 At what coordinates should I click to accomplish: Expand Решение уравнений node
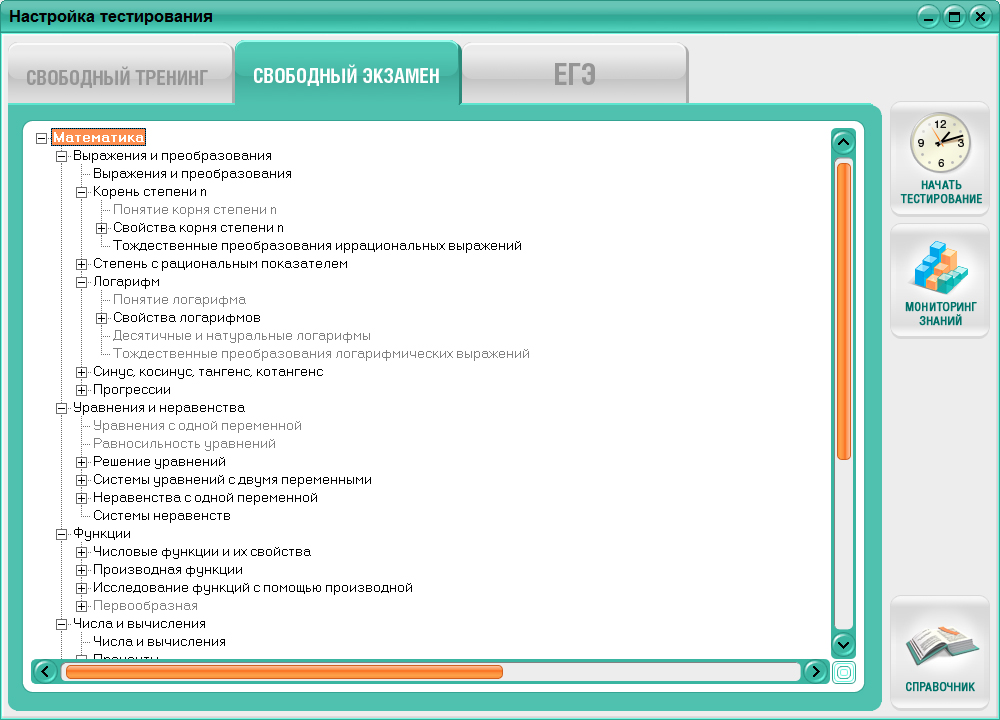(x=82, y=462)
